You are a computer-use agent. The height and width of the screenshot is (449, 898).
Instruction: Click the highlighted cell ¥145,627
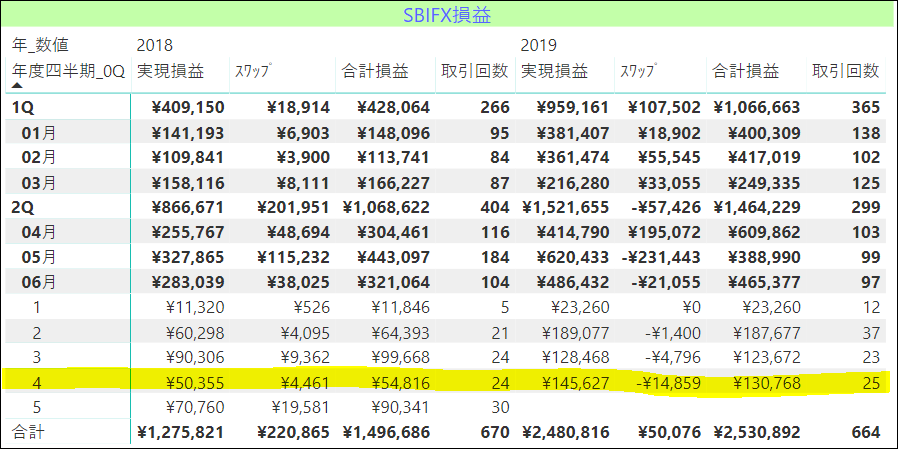576,383
